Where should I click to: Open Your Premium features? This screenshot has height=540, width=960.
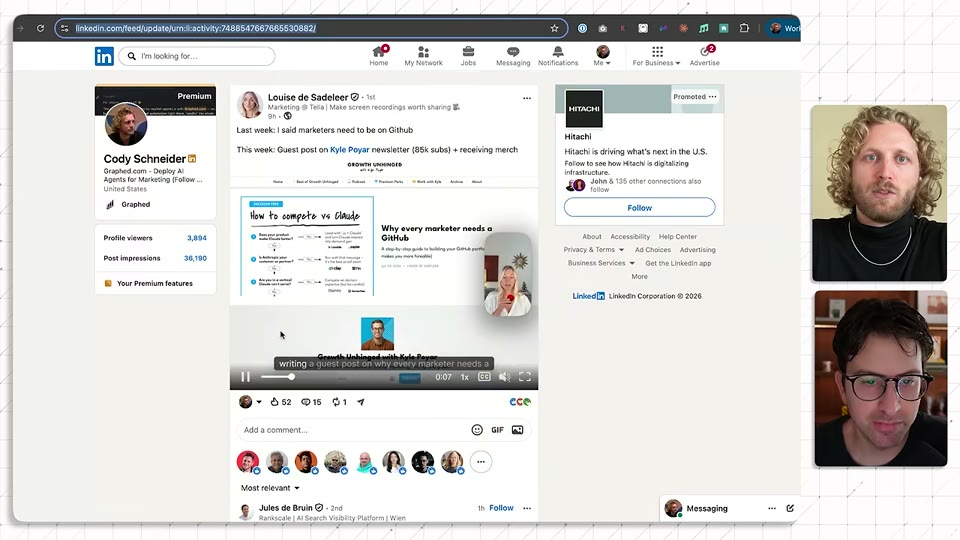coord(155,283)
